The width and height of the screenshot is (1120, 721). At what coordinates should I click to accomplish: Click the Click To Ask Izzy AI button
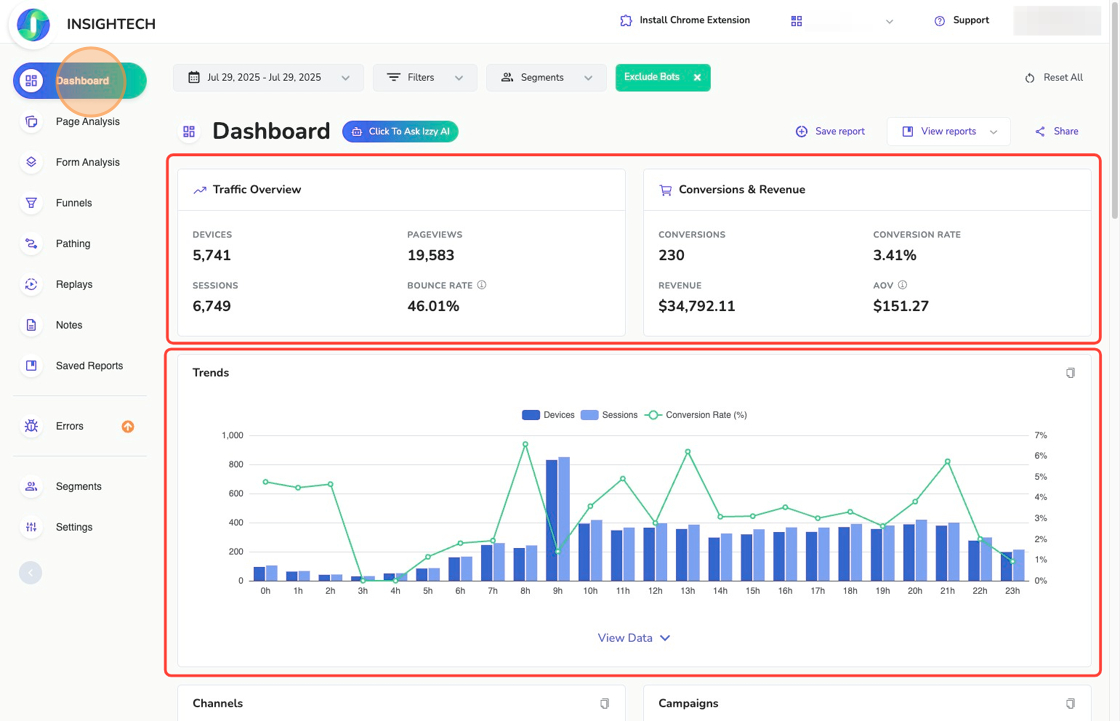click(x=400, y=131)
